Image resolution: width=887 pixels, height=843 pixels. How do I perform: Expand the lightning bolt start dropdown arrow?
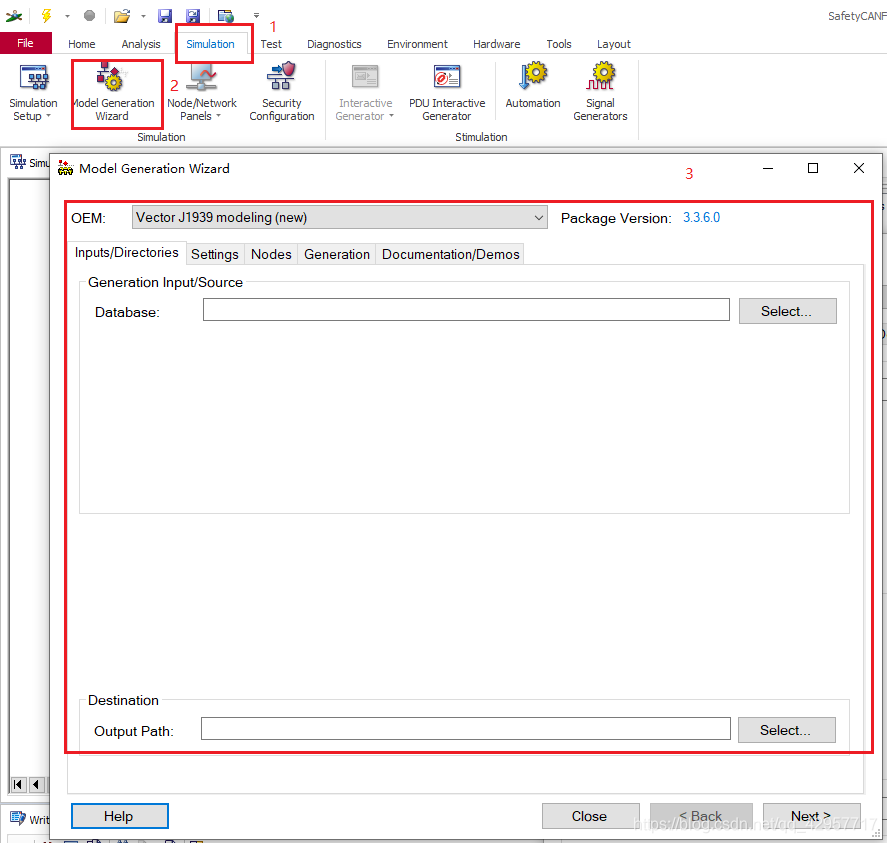67,16
